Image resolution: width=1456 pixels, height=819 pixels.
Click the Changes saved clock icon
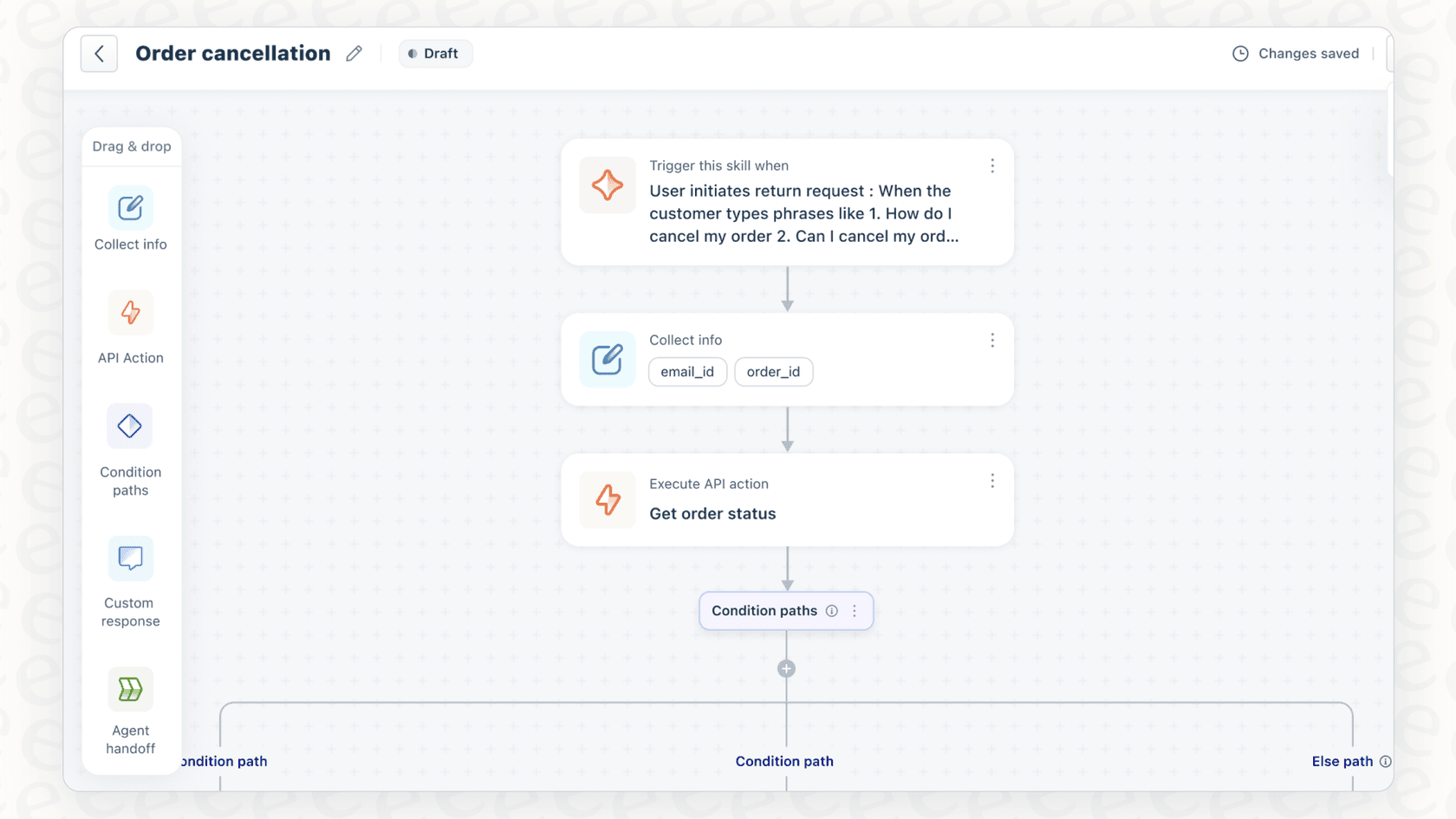coord(1240,54)
